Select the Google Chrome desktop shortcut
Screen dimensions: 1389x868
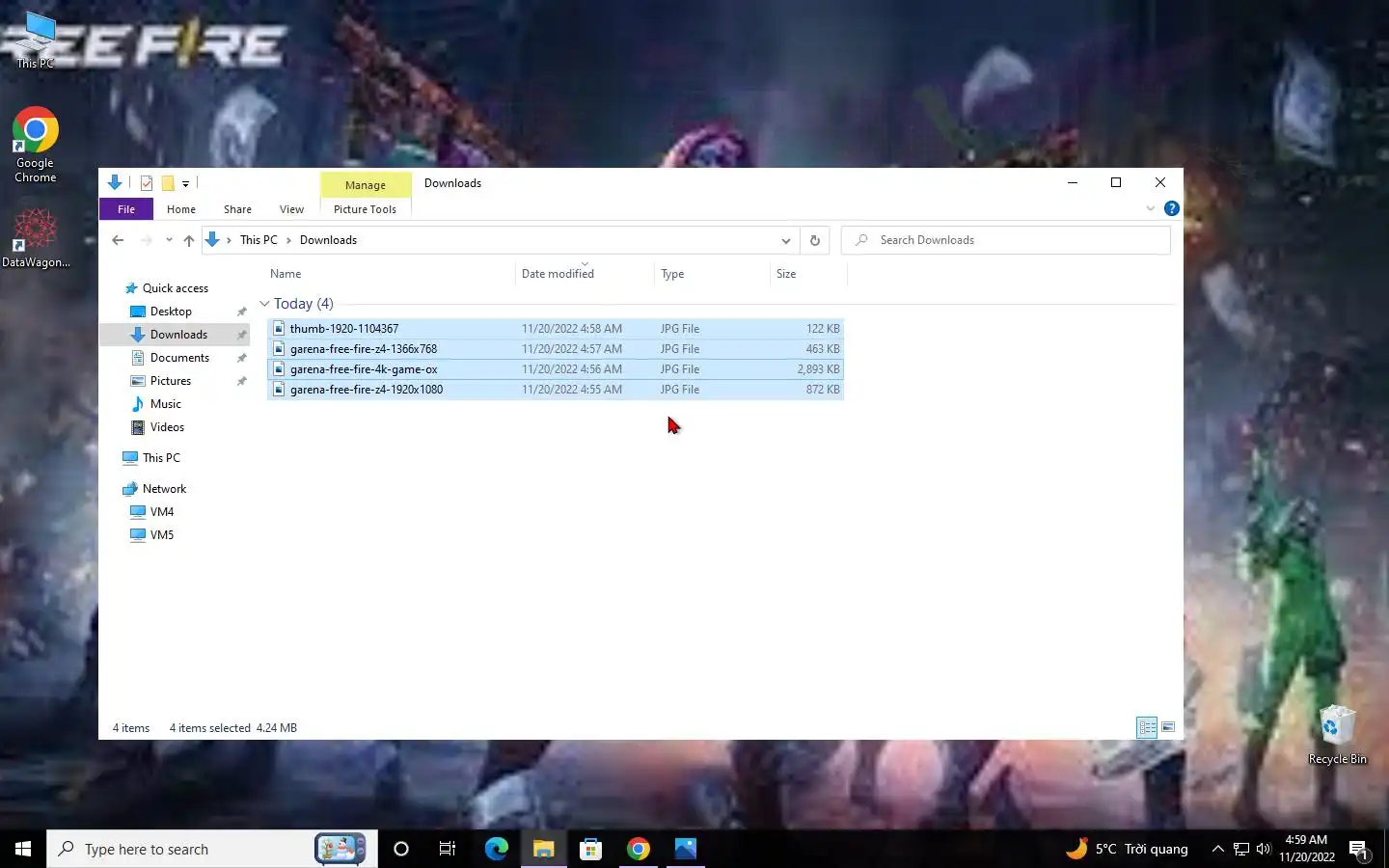pyautogui.click(x=36, y=145)
